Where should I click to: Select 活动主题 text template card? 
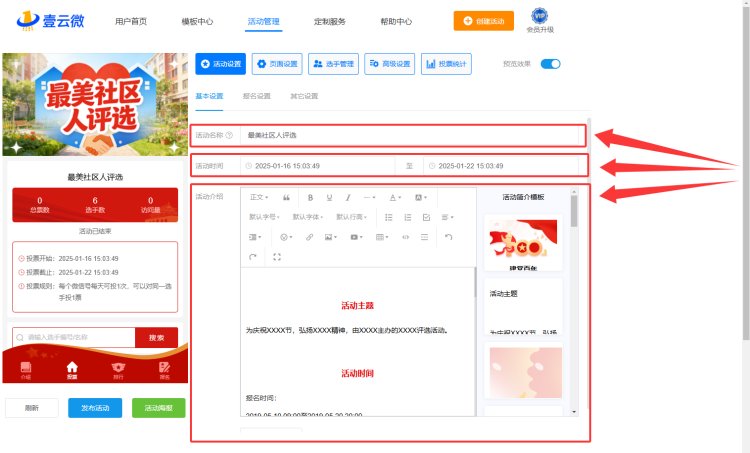tap(523, 307)
